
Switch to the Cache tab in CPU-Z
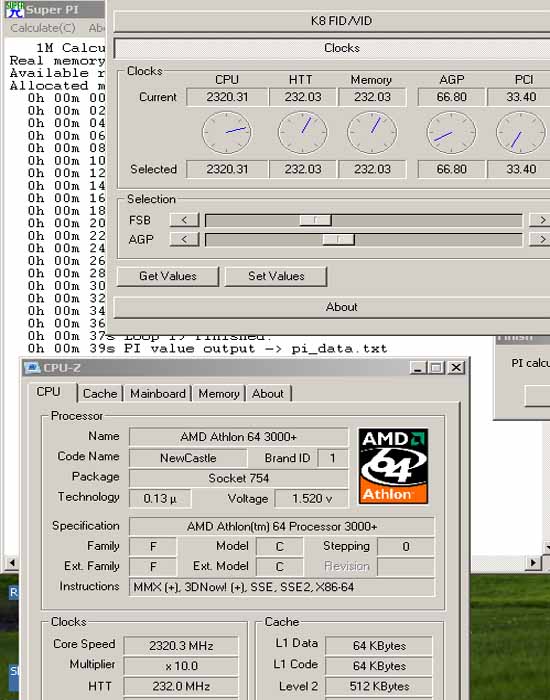100,393
